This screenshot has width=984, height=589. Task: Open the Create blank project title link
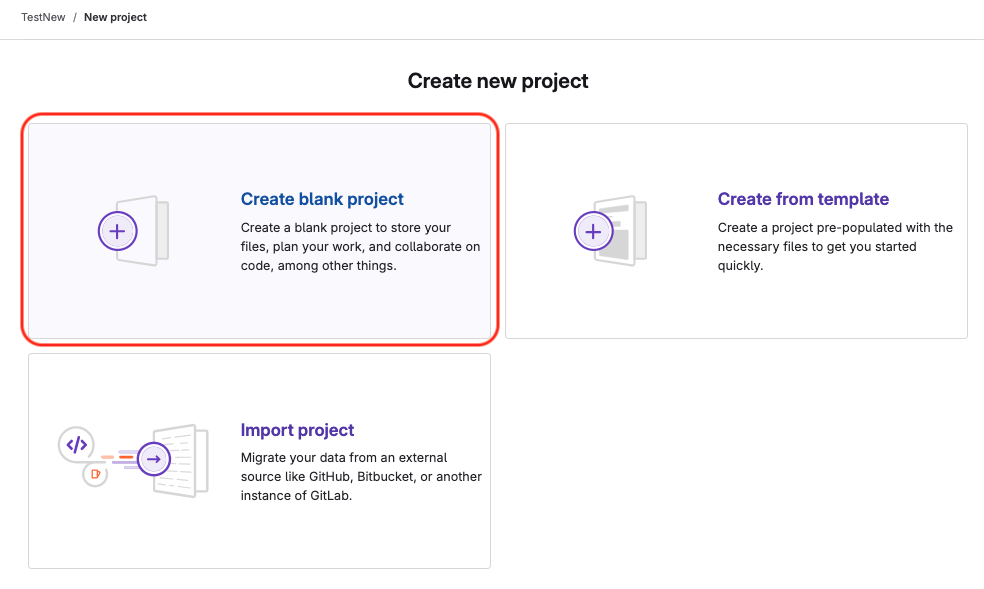click(x=322, y=199)
